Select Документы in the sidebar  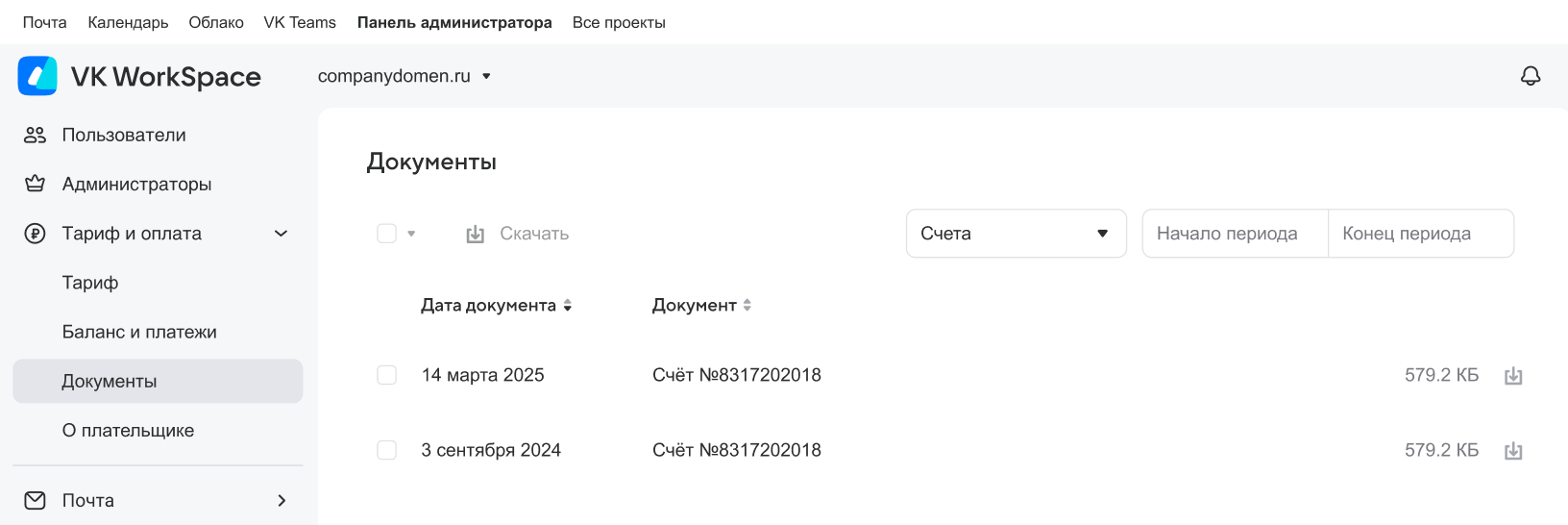tap(158, 381)
